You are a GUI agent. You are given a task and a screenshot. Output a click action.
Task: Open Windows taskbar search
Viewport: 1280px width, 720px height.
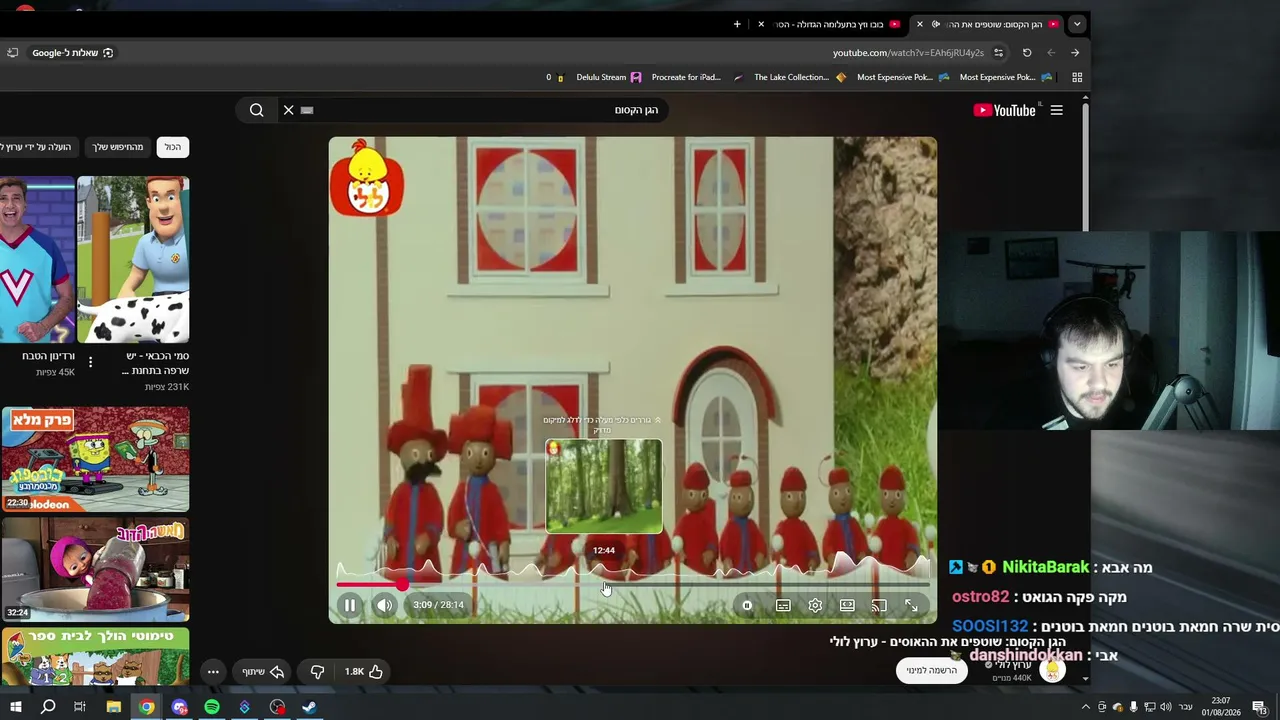click(48, 707)
